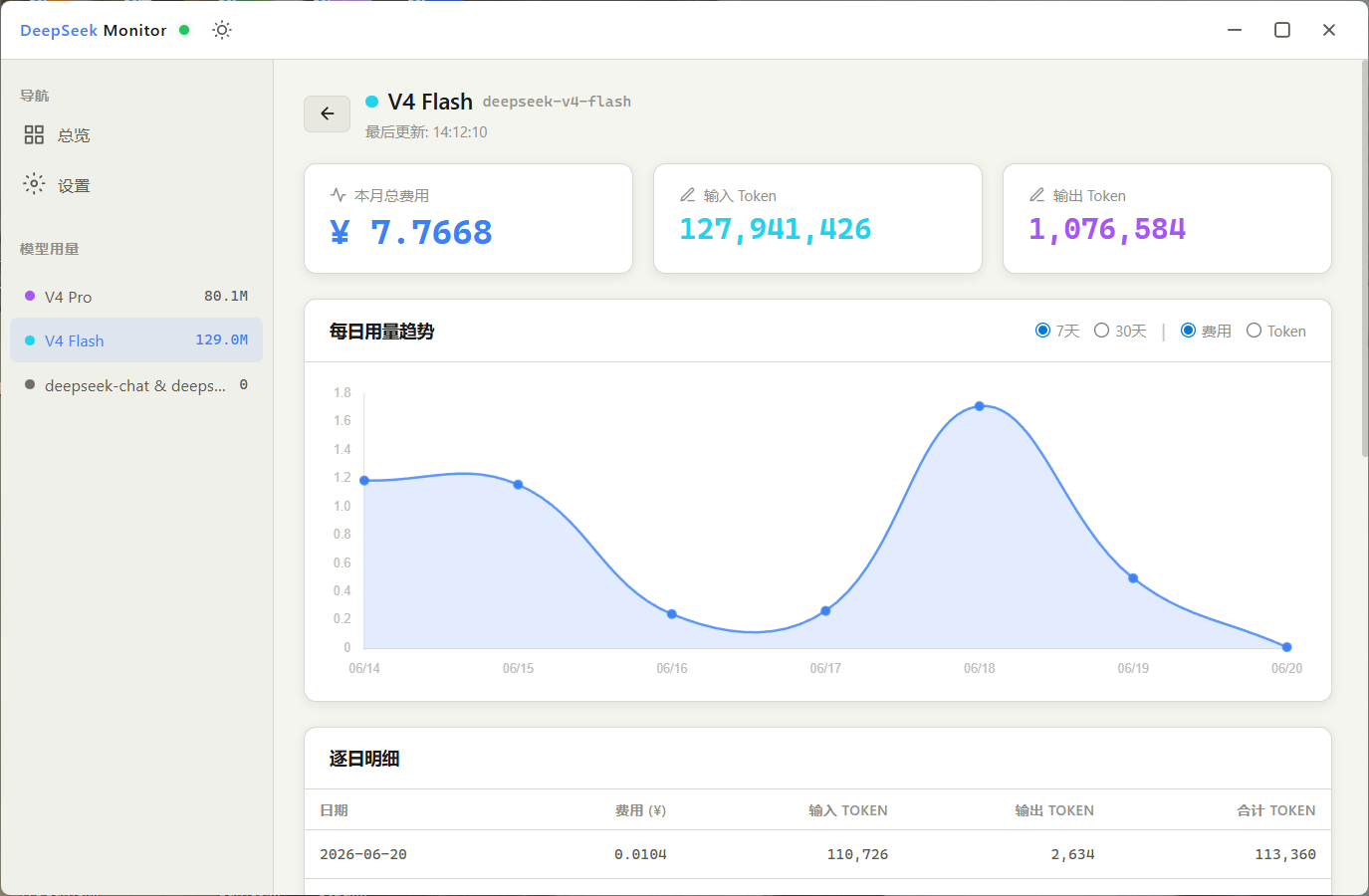1369x896 pixels.
Task: Select the 30天 range radio button
Action: pyautogui.click(x=1101, y=331)
